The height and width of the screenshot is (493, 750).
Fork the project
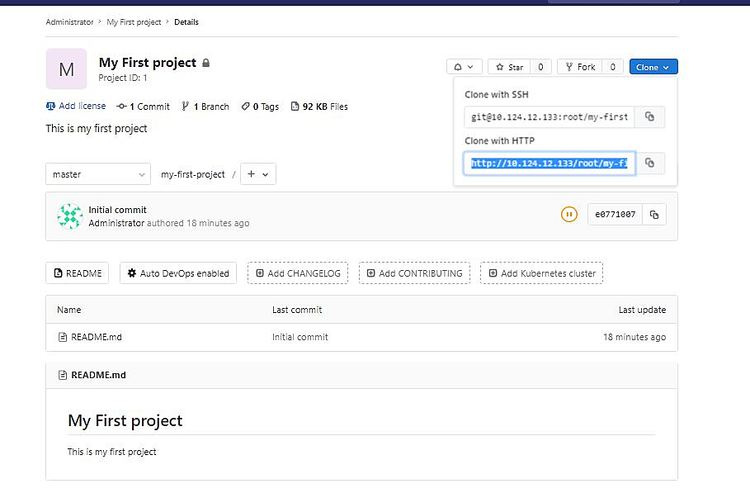tap(579, 67)
